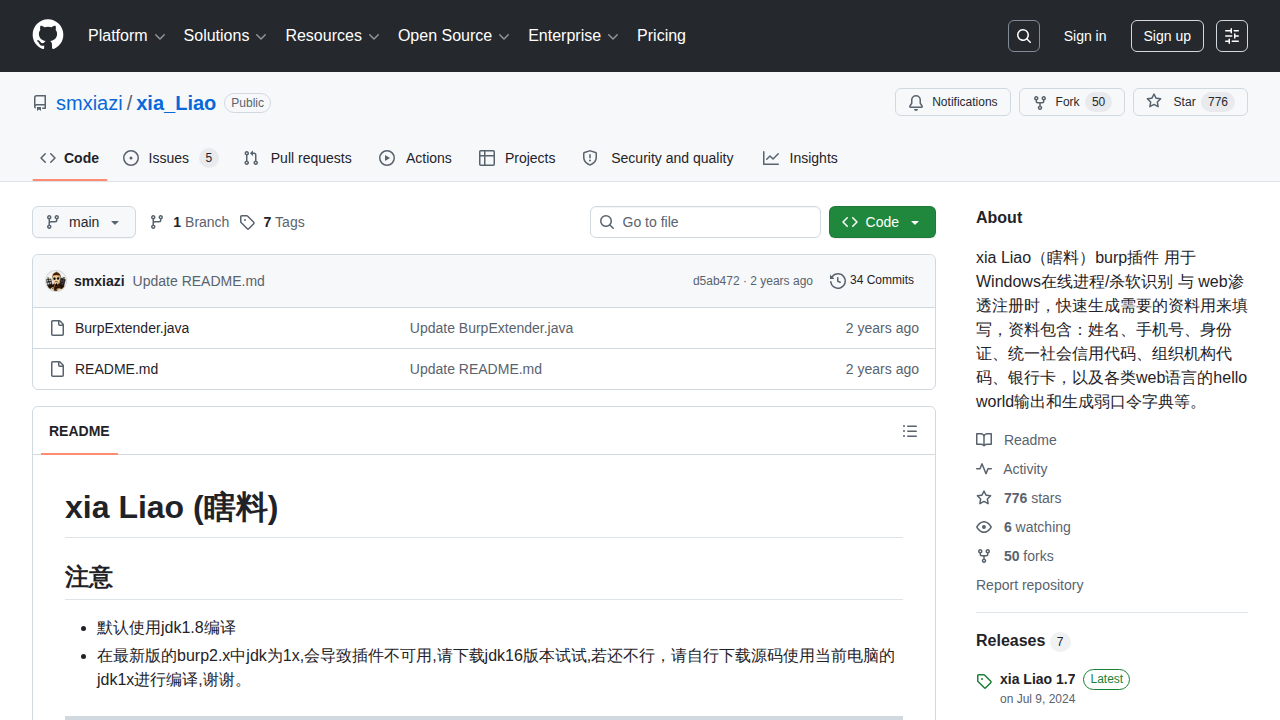Click the fork icon beside 50 forks

(x=984, y=556)
